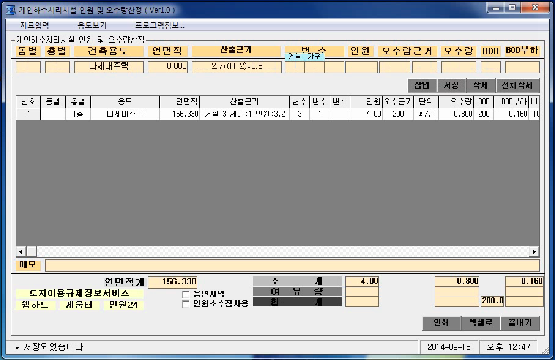Enable the 인원수 수정사용 checkbox
Viewport: 555px width, 360px height.
pos(185,304)
